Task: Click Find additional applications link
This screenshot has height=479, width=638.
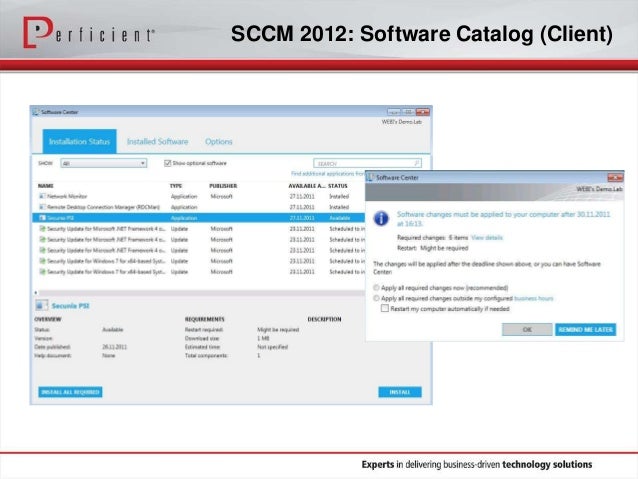Action: coord(328,174)
